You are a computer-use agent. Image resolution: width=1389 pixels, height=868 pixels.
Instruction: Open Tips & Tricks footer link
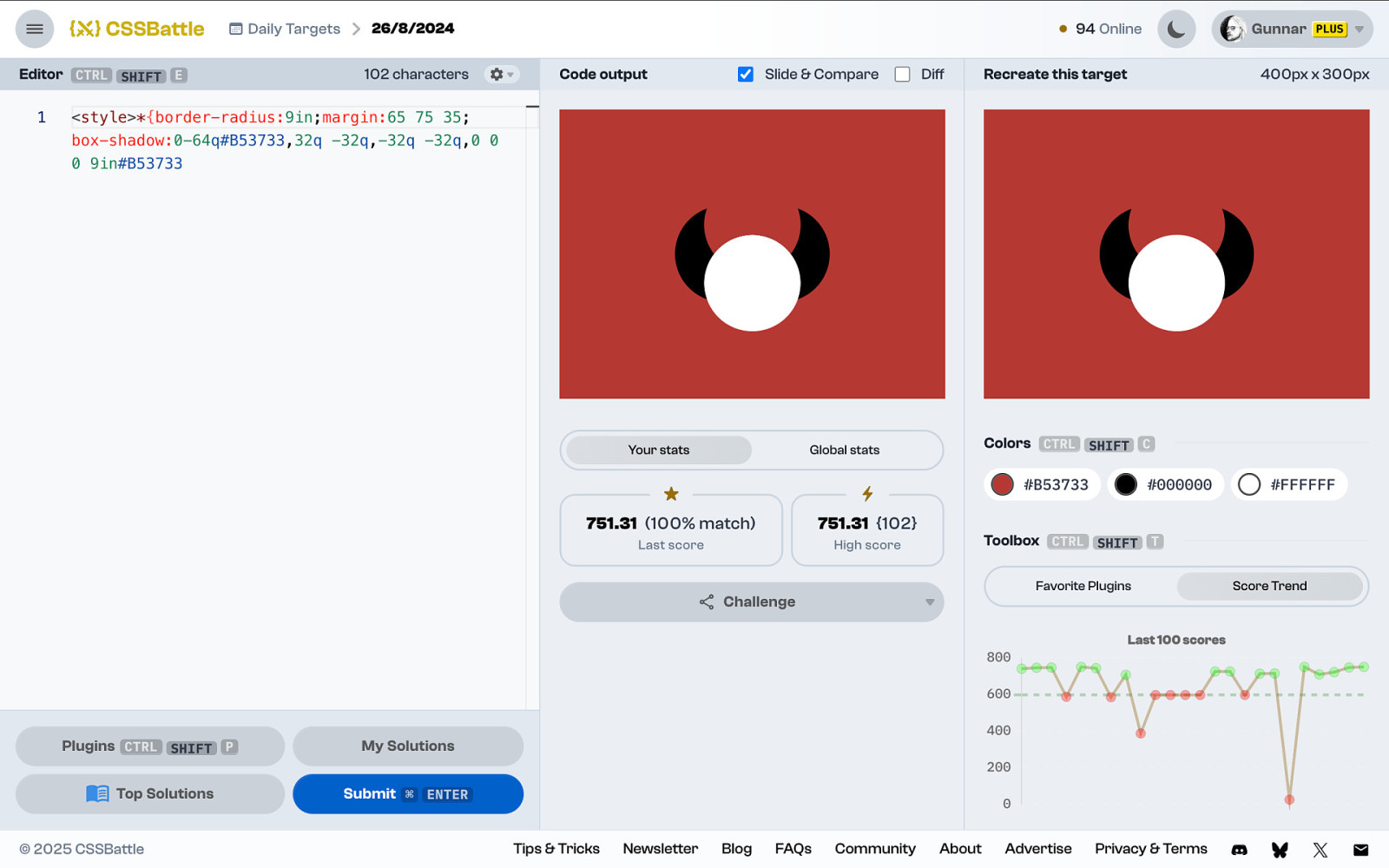(x=556, y=849)
